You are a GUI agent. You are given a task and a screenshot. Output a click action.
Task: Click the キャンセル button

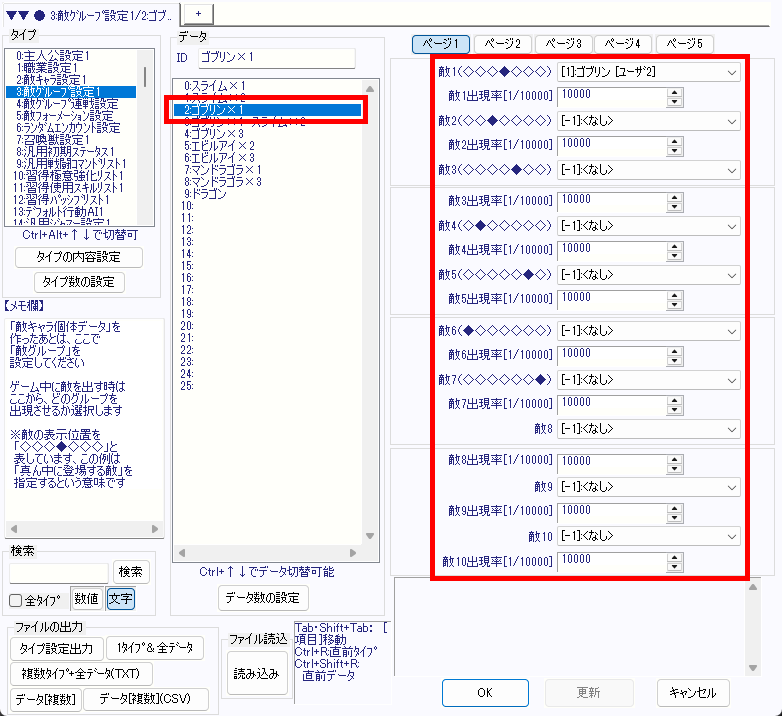click(693, 692)
